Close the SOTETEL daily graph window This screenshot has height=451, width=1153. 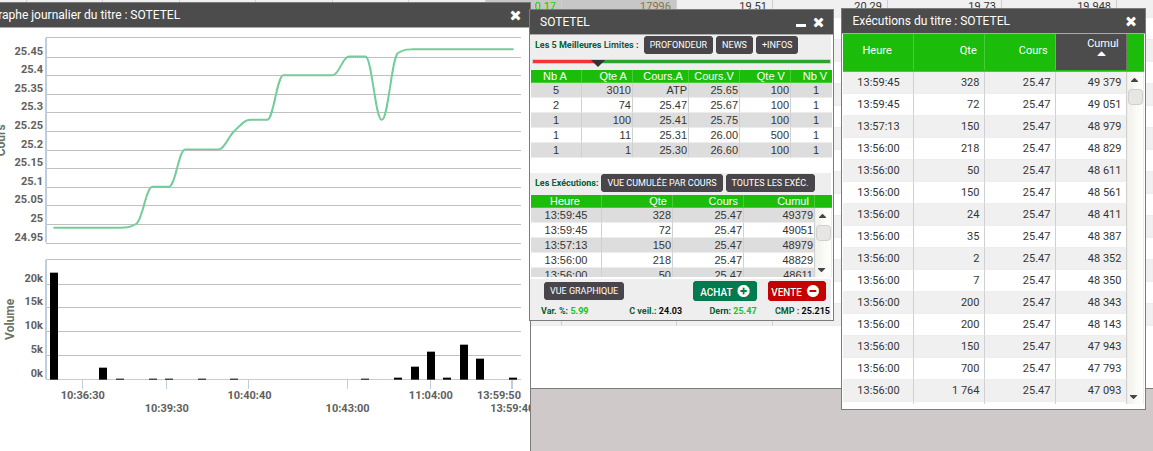[x=515, y=15]
